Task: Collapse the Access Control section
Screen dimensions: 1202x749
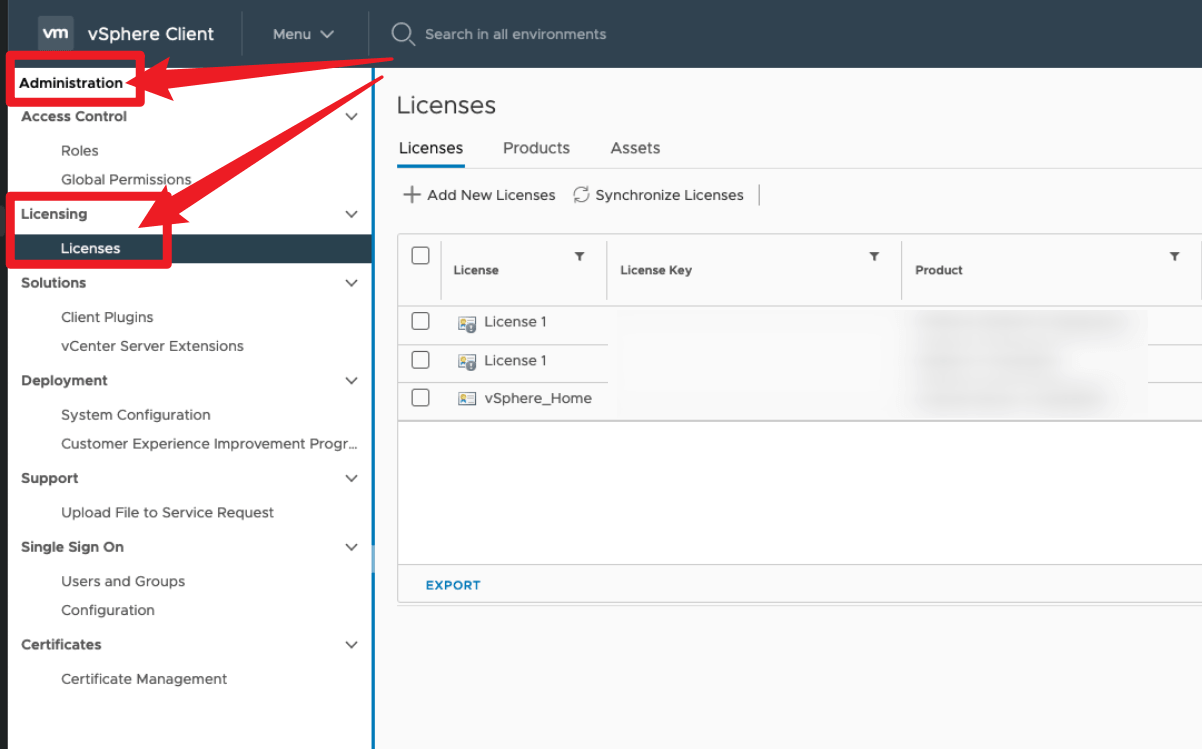Action: click(x=351, y=117)
